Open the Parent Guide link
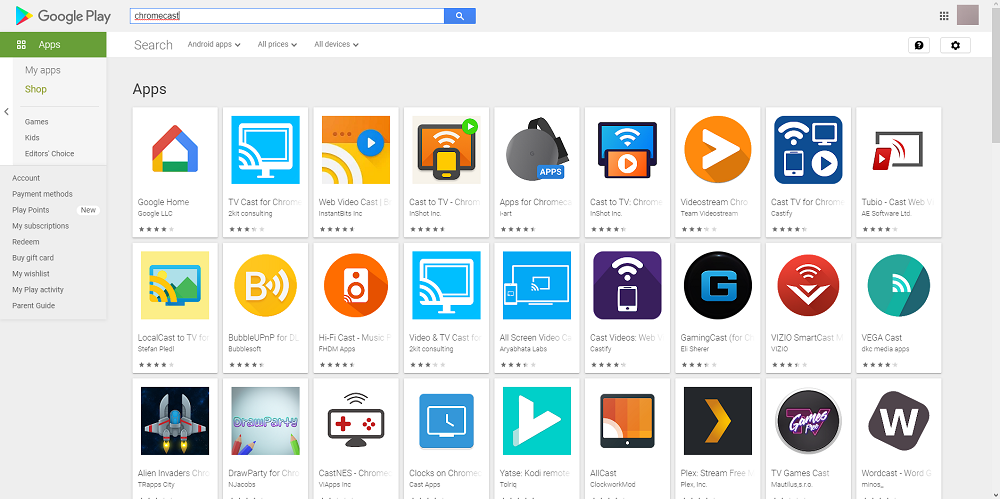This screenshot has height=499, width=1000. (x=33, y=306)
